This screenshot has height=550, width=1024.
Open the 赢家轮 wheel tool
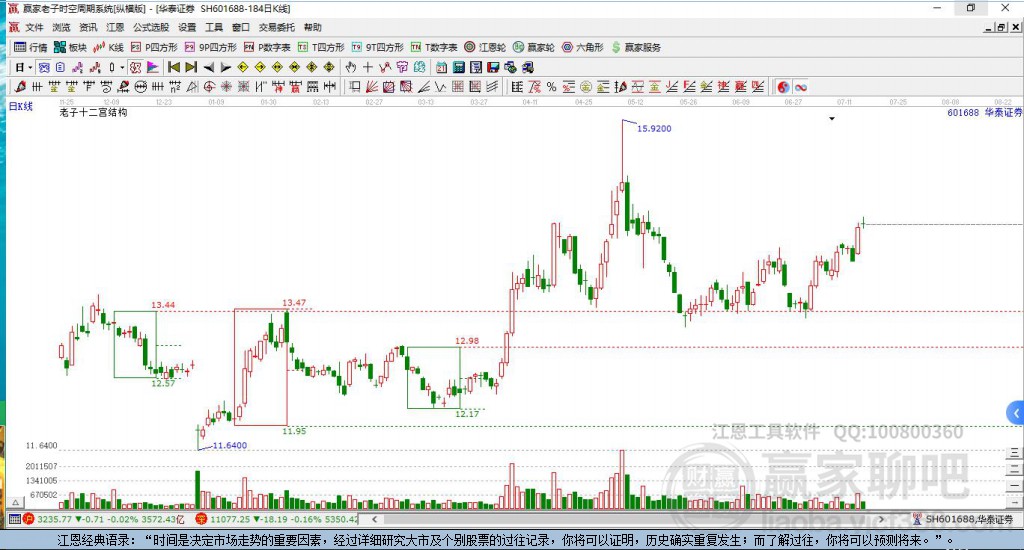pos(534,47)
